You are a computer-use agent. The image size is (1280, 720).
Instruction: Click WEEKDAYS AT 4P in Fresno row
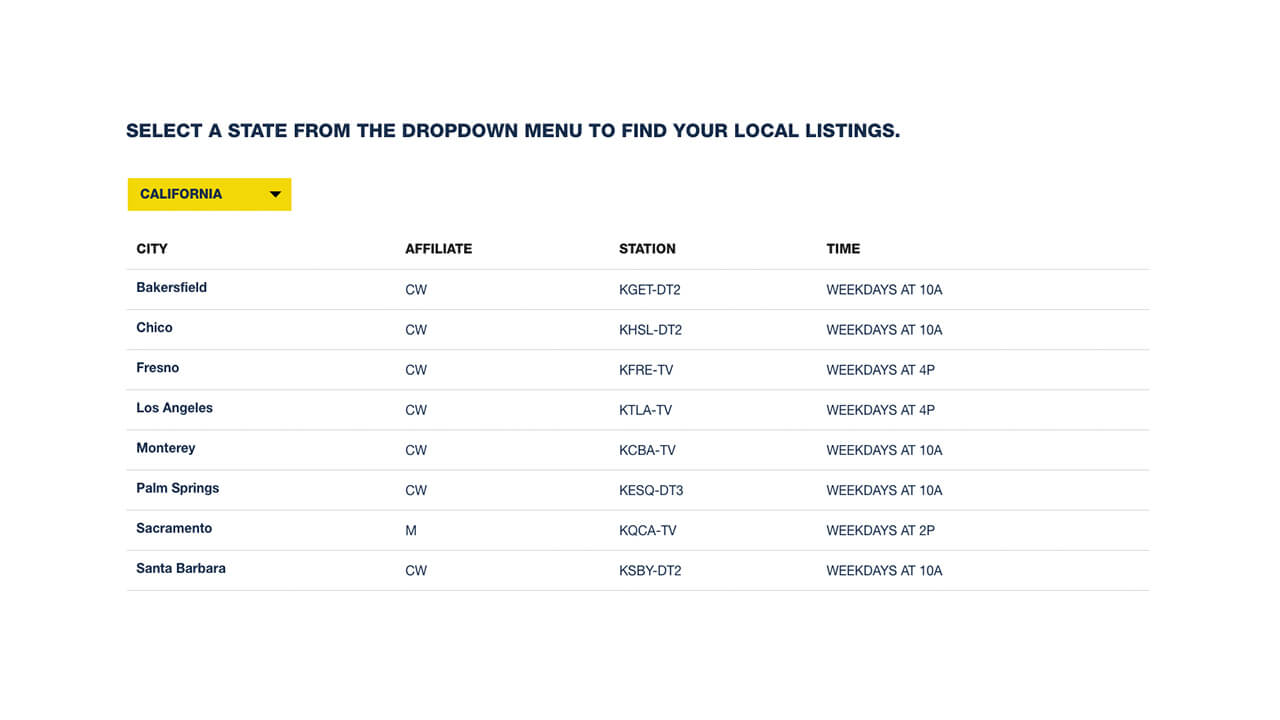(880, 370)
